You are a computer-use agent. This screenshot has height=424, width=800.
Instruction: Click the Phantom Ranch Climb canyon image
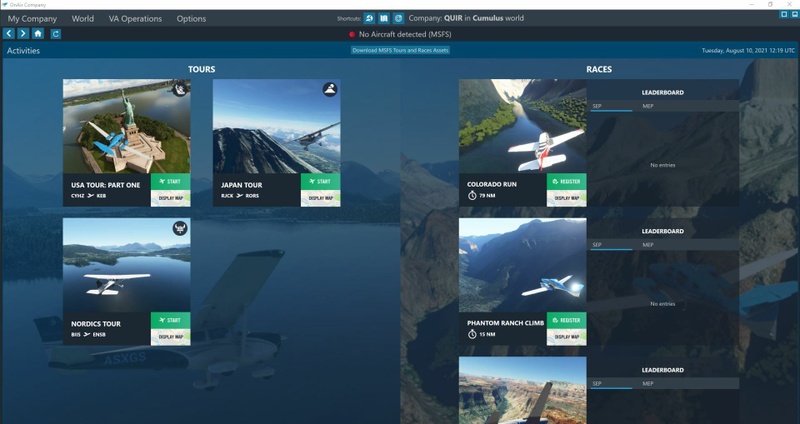522,265
